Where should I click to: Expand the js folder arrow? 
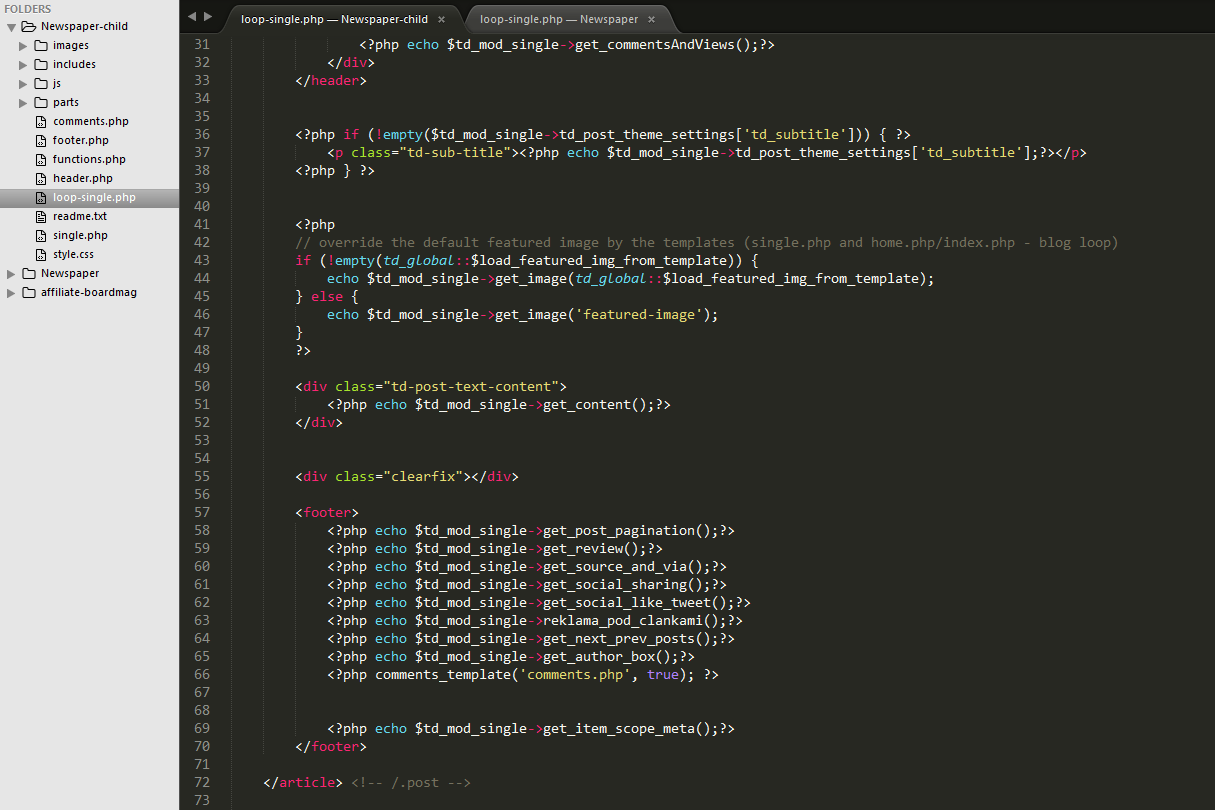(23, 84)
